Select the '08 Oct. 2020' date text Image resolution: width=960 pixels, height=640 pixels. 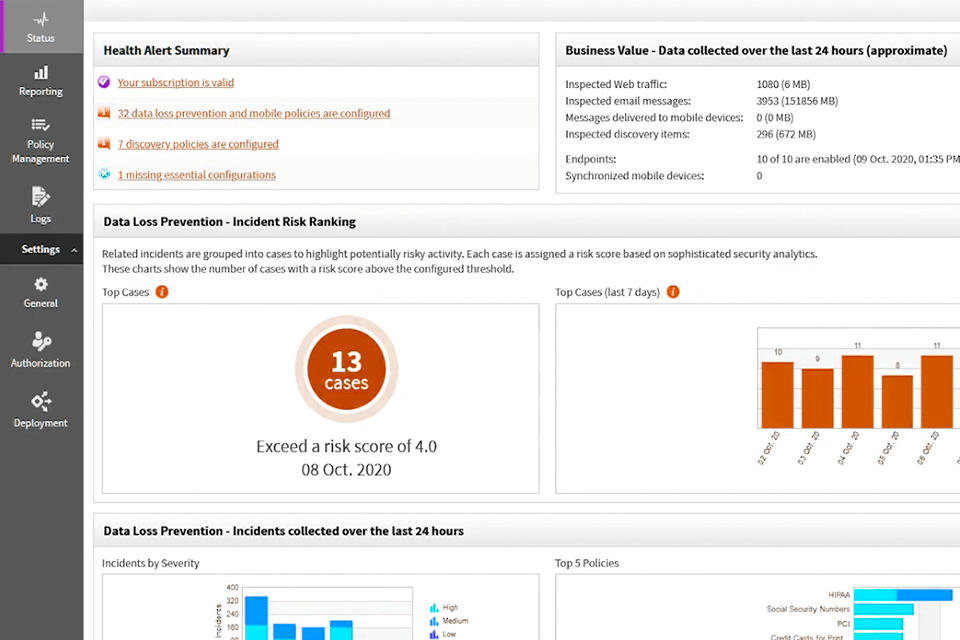tap(347, 470)
